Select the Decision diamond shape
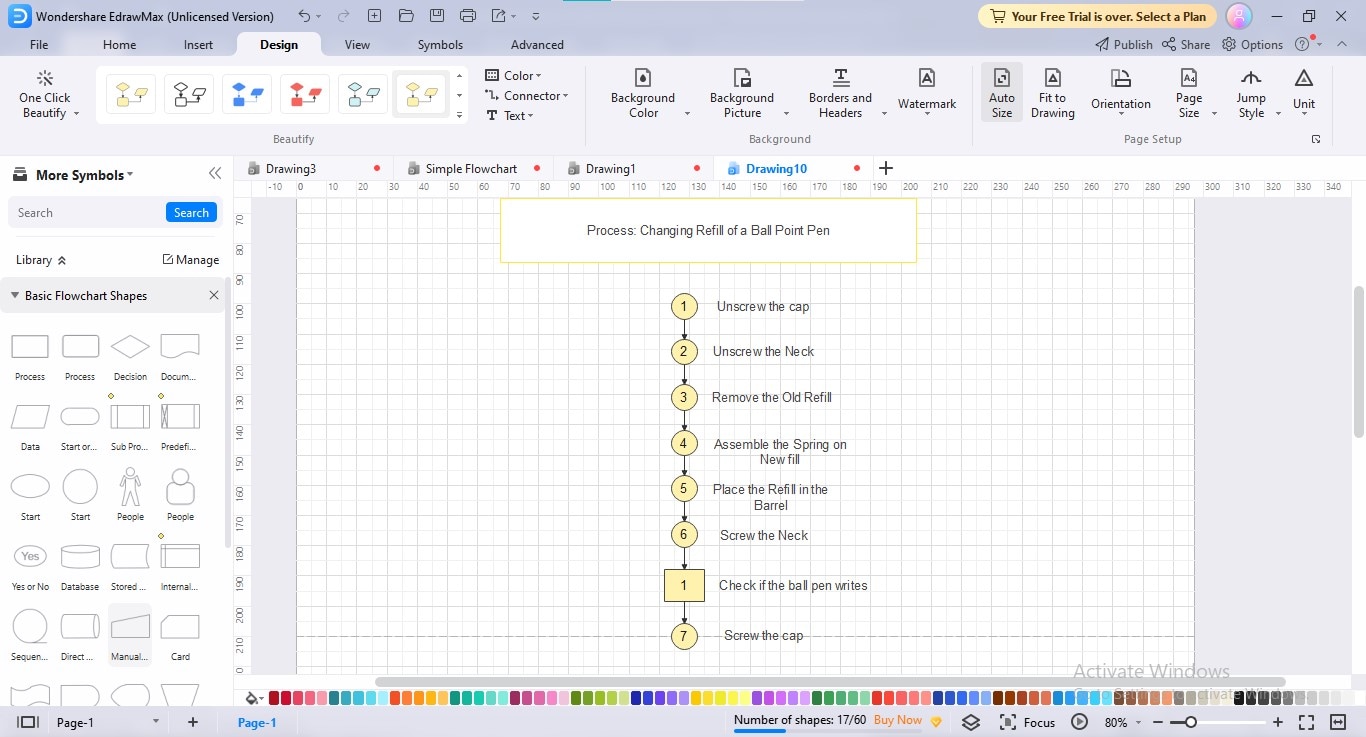 [x=130, y=347]
